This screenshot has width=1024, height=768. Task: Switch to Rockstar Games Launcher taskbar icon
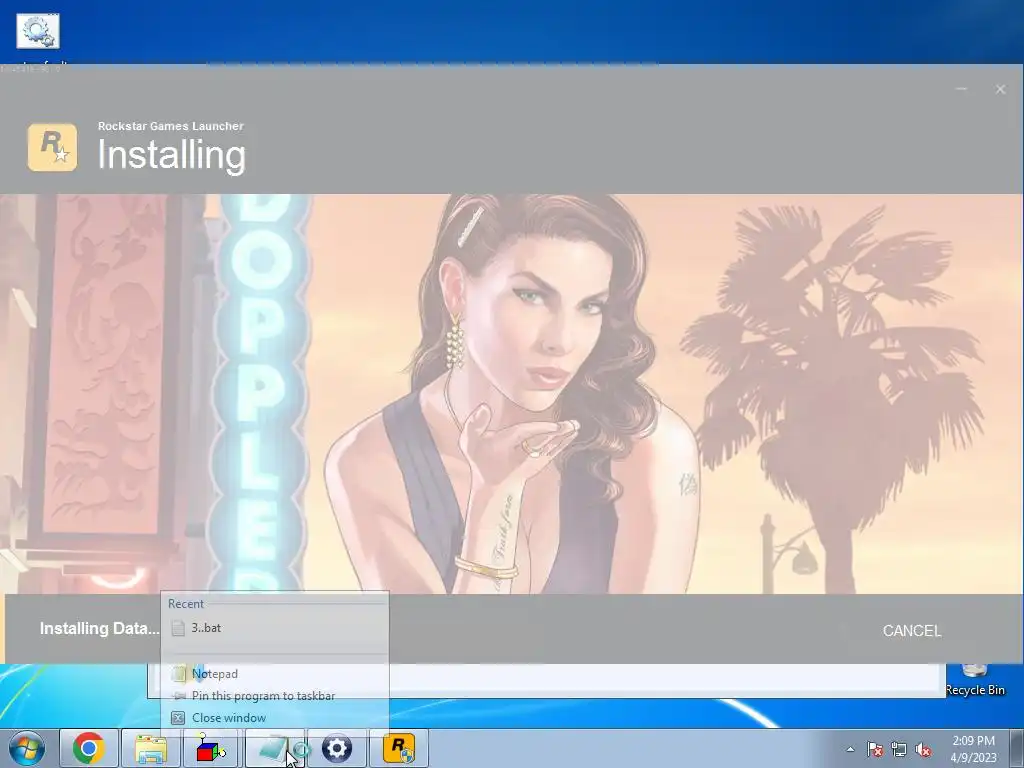399,748
